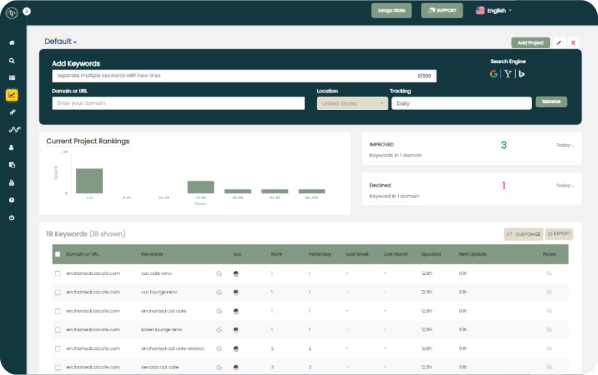Click the Add Project button

point(530,43)
